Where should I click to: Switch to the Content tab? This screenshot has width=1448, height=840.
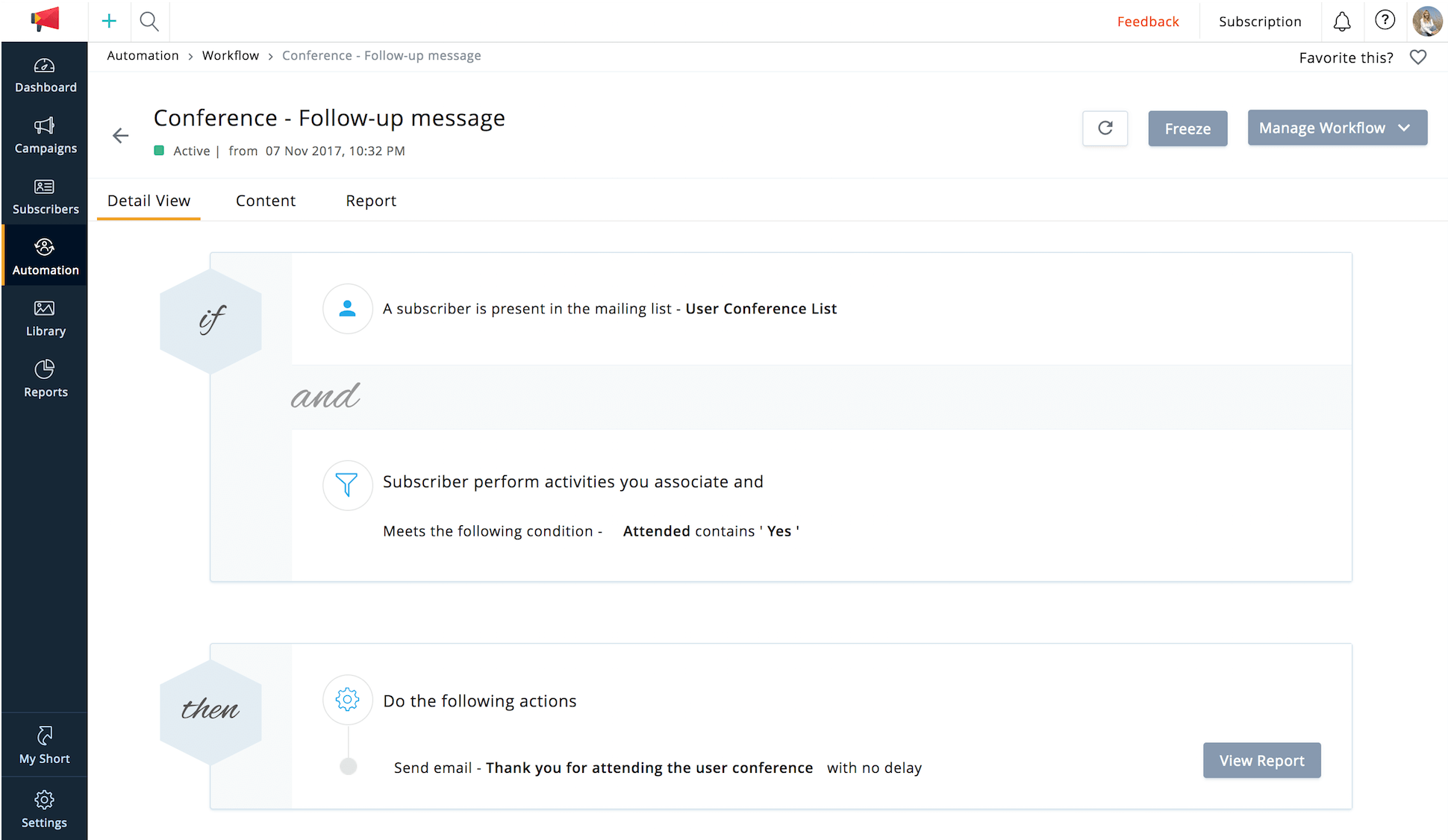coord(265,201)
